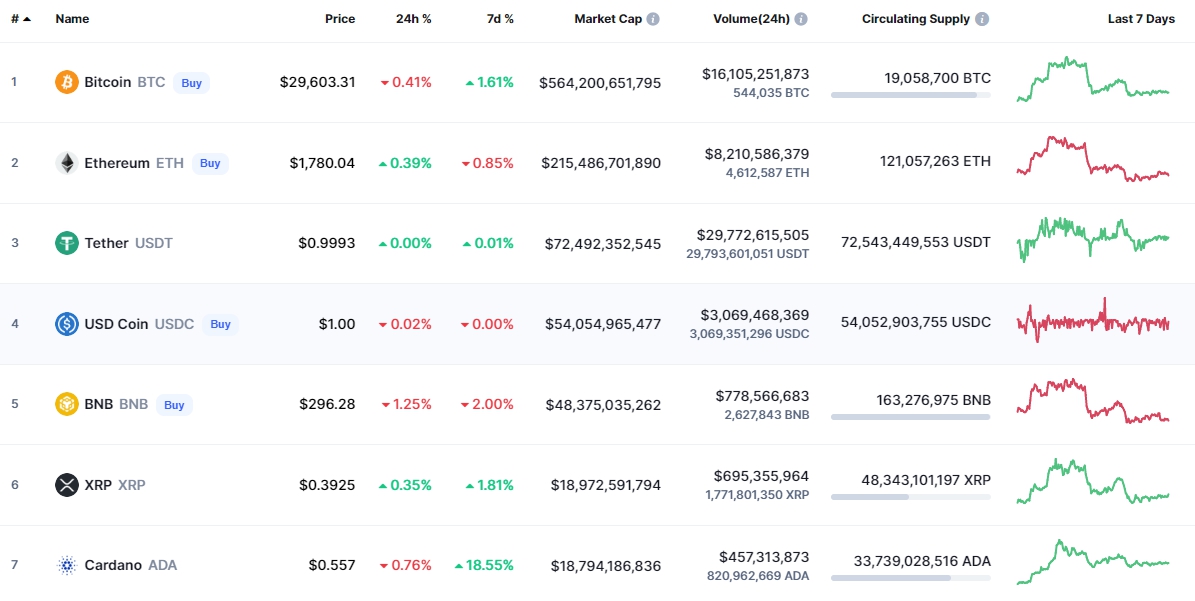Open the Tether name link
This screenshot has height=601, width=1195.
(106, 243)
